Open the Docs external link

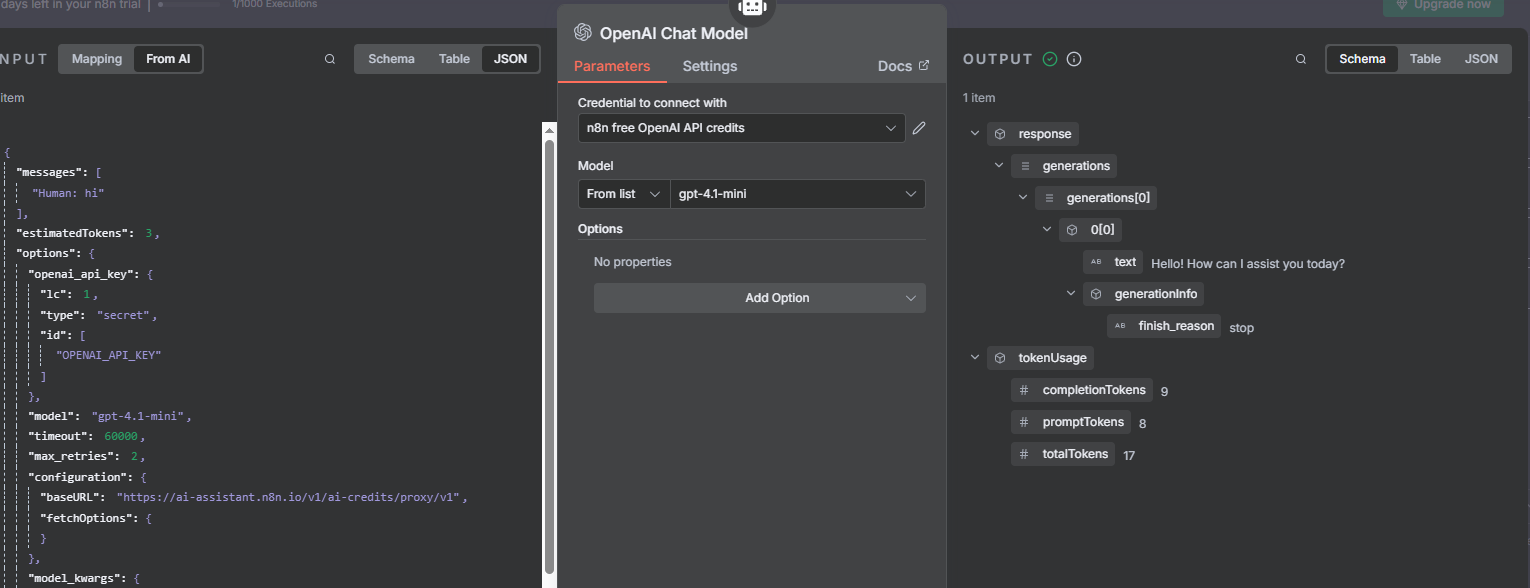903,66
